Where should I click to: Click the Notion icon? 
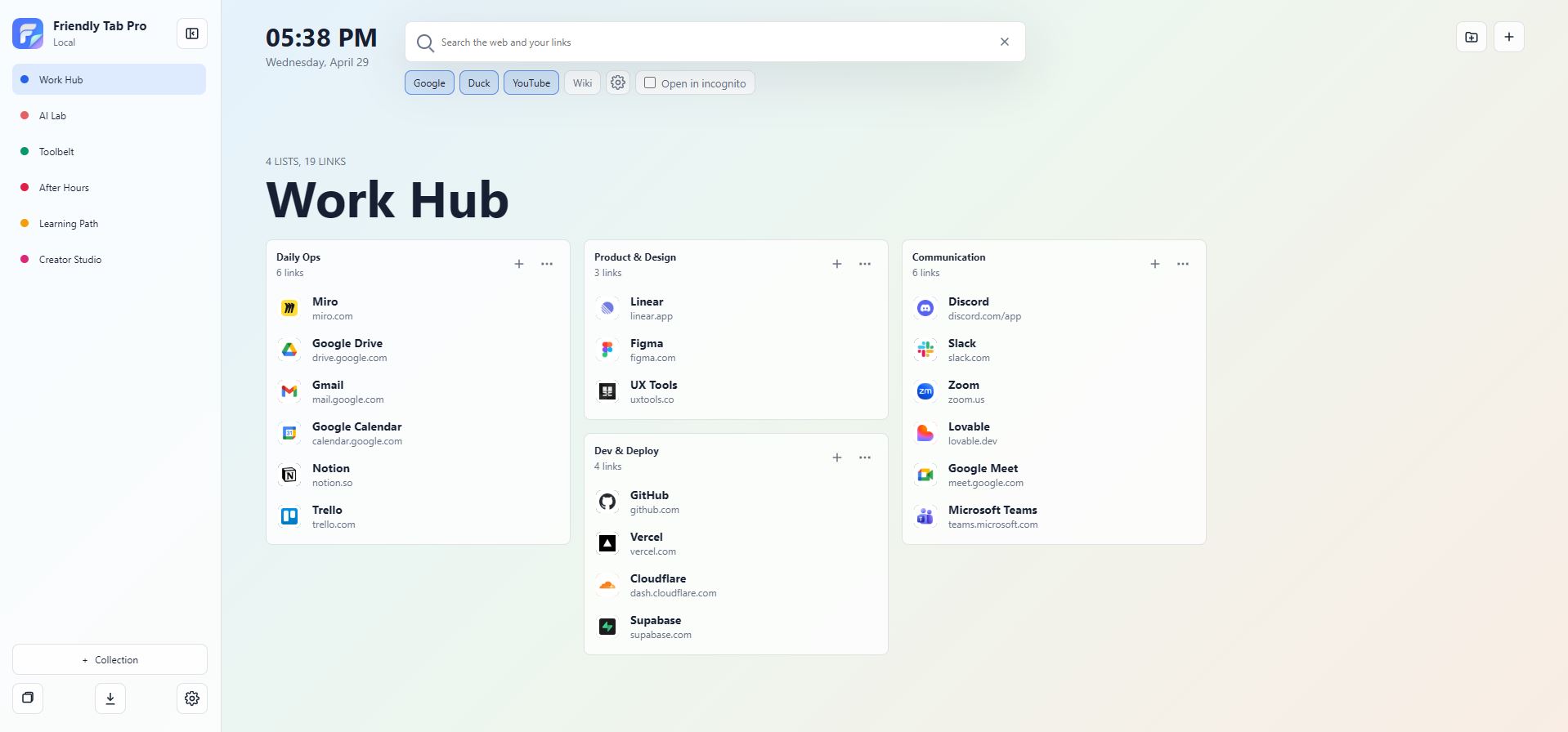(289, 475)
